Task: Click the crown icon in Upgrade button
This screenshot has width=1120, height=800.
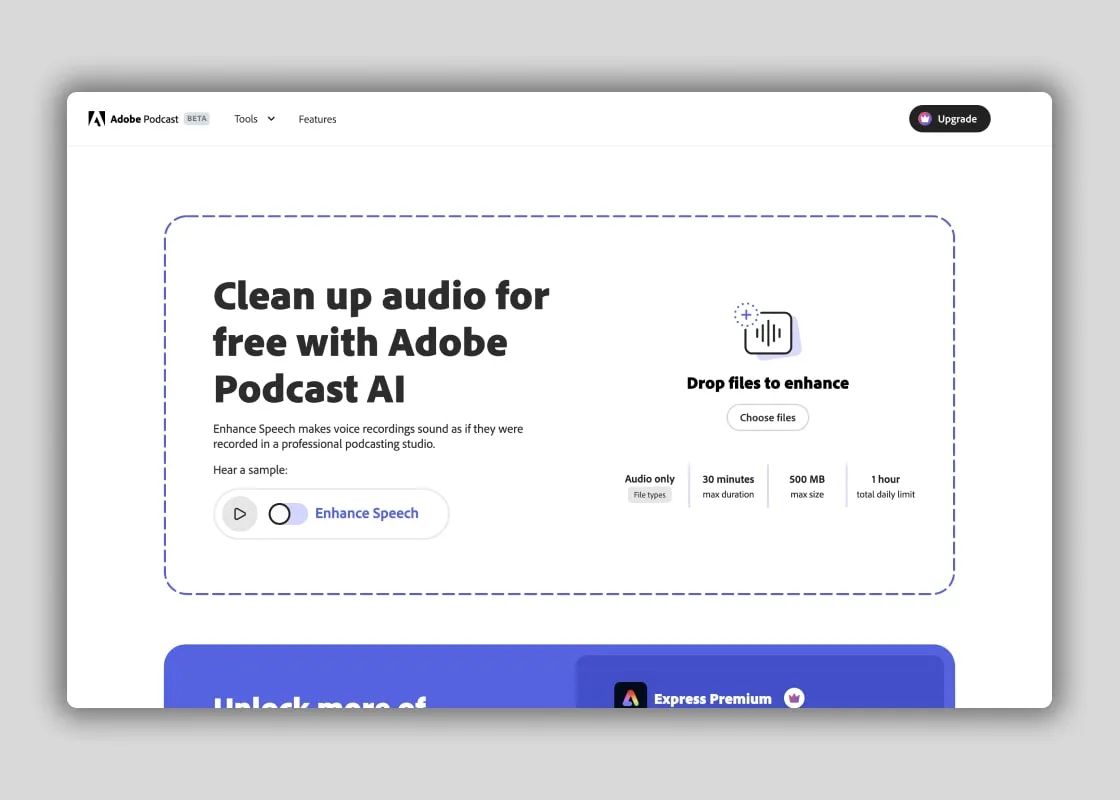Action: point(925,119)
